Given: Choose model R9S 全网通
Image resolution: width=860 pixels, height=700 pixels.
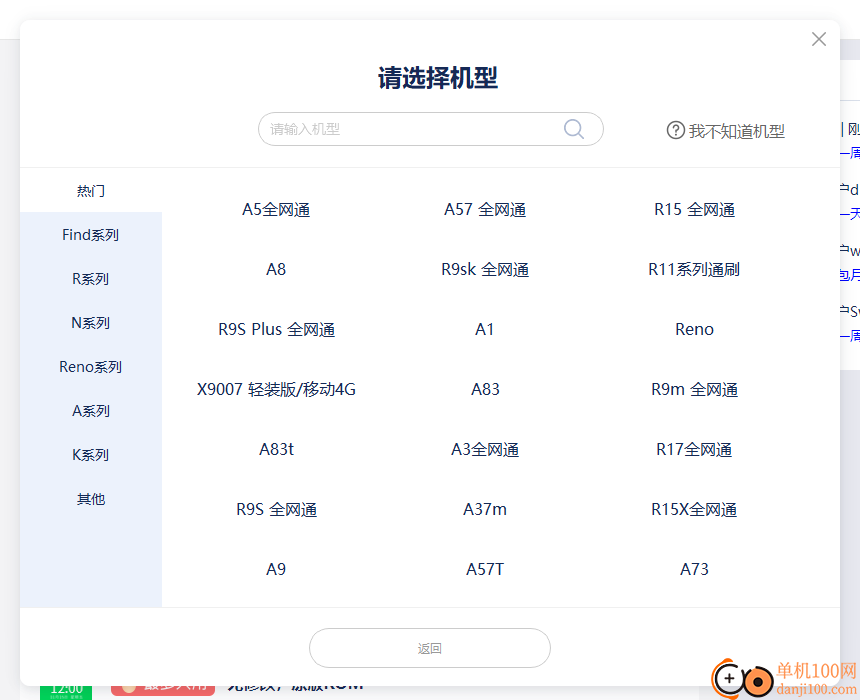Looking at the screenshot, I should (x=276, y=509).
